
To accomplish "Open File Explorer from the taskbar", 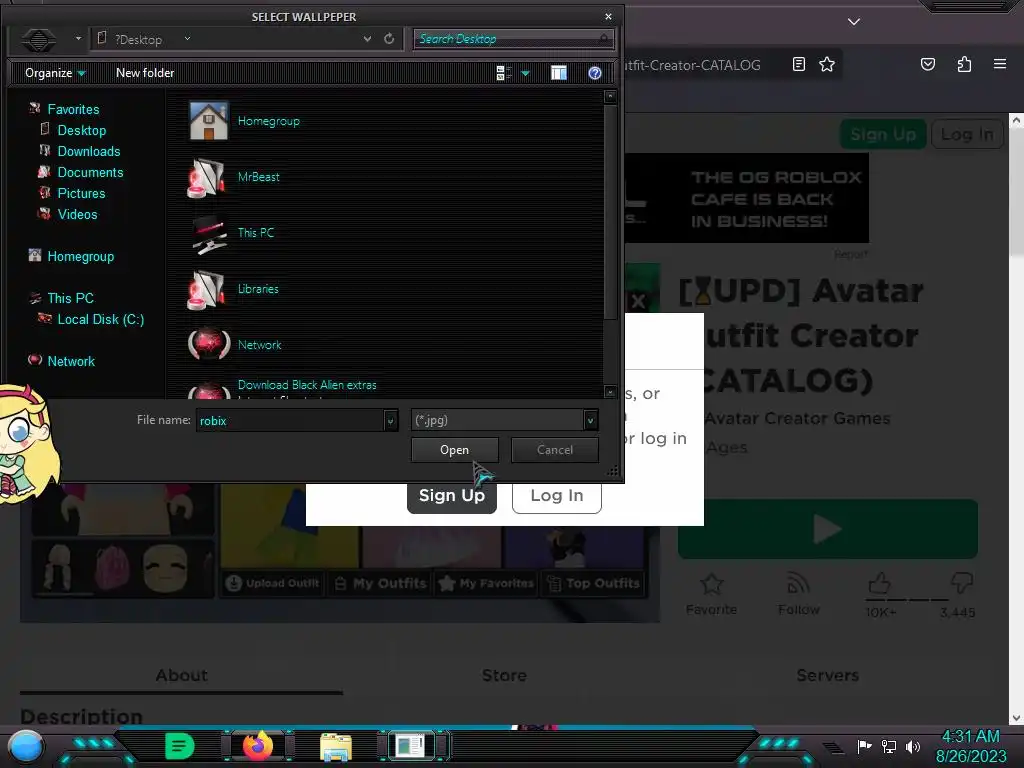I will [x=336, y=747].
